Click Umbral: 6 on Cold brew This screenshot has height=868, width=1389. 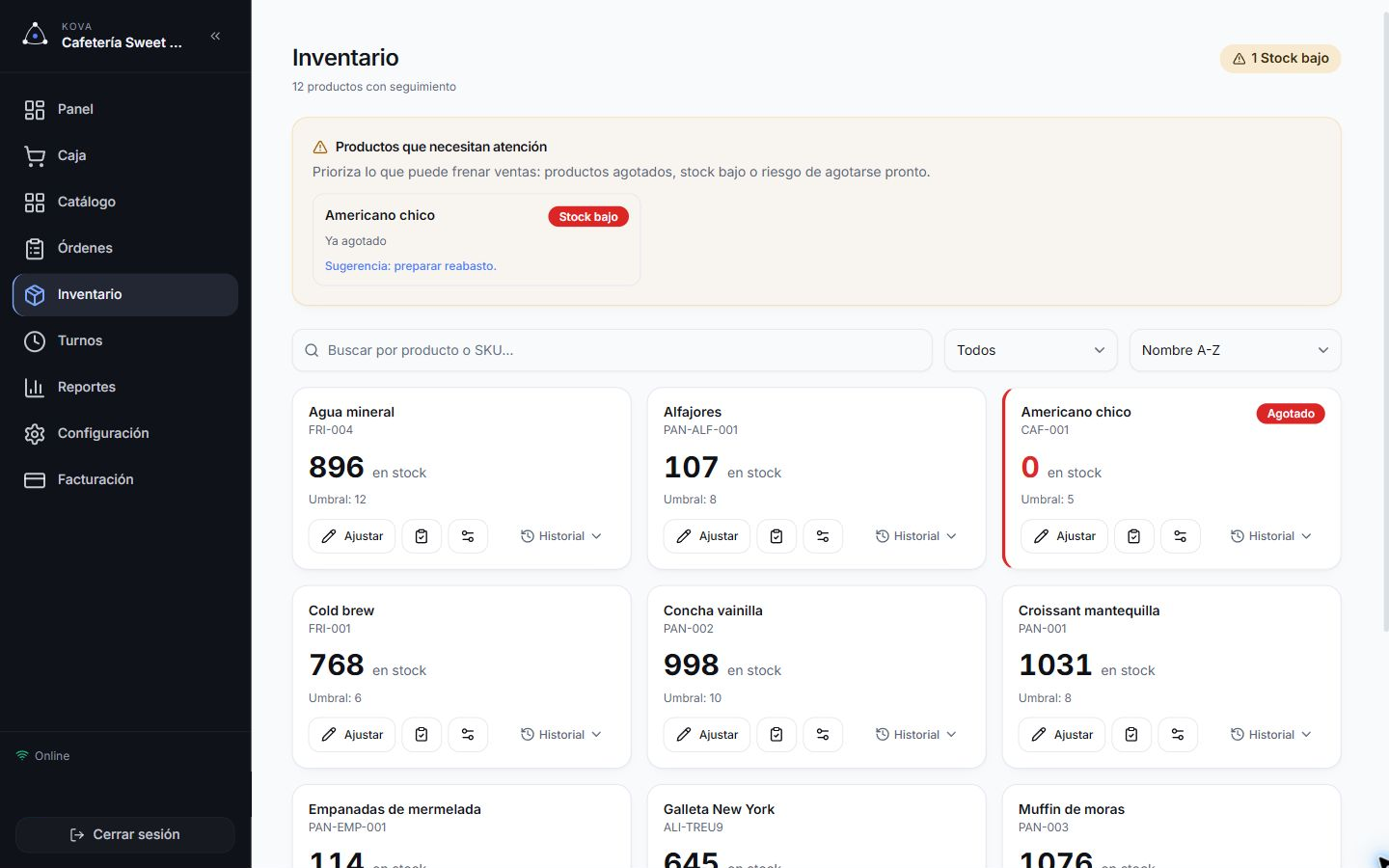tap(335, 698)
